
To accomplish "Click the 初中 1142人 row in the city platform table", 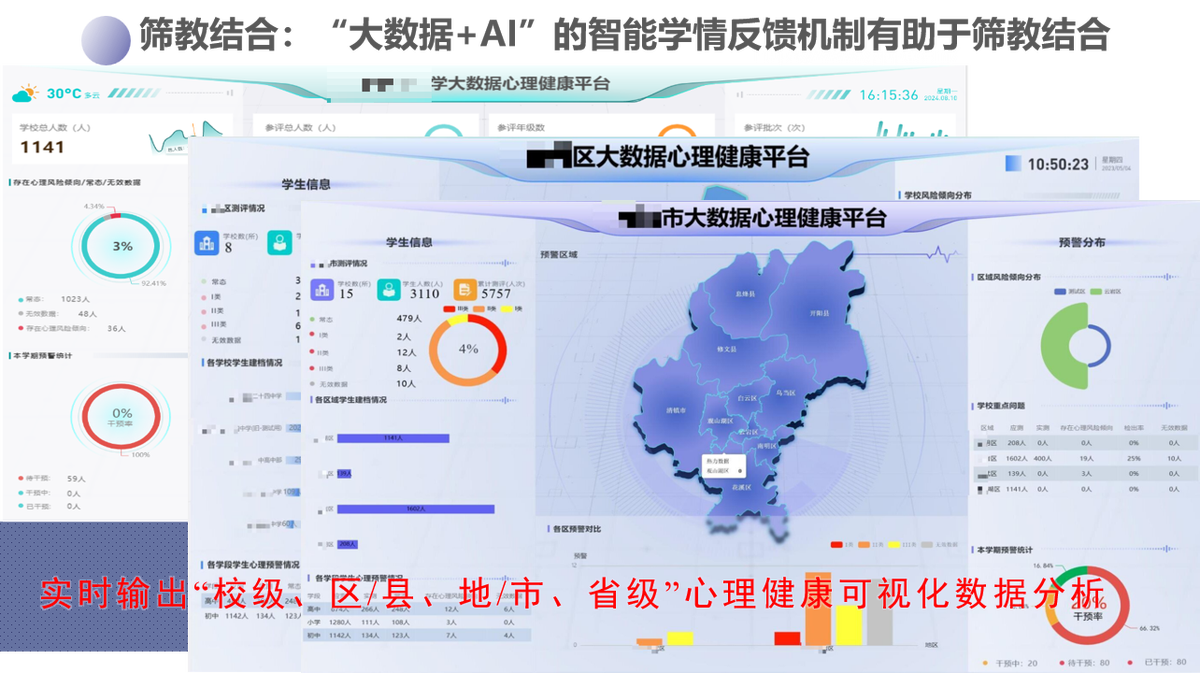I will point(416,635).
